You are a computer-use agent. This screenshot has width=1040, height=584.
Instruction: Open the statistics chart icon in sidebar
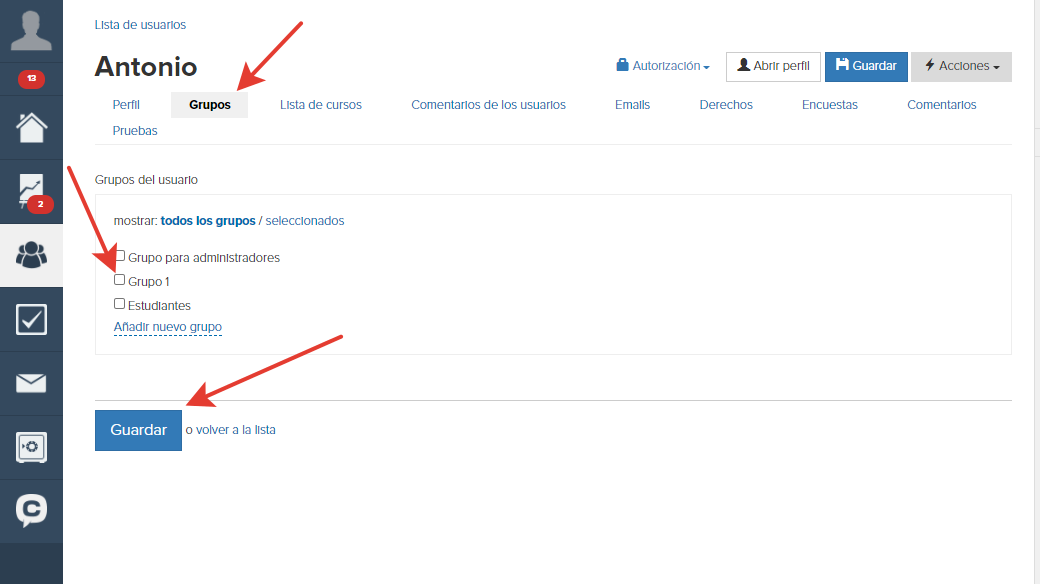(31, 191)
